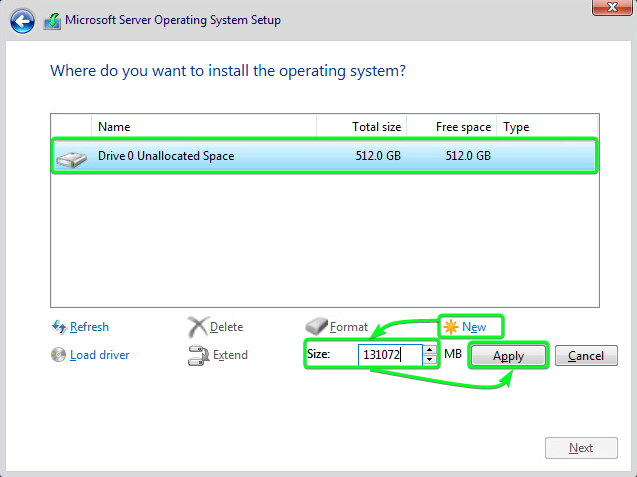This screenshot has height=477, width=637.
Task: Increase size with the up spinner arrow
Action: point(430,349)
